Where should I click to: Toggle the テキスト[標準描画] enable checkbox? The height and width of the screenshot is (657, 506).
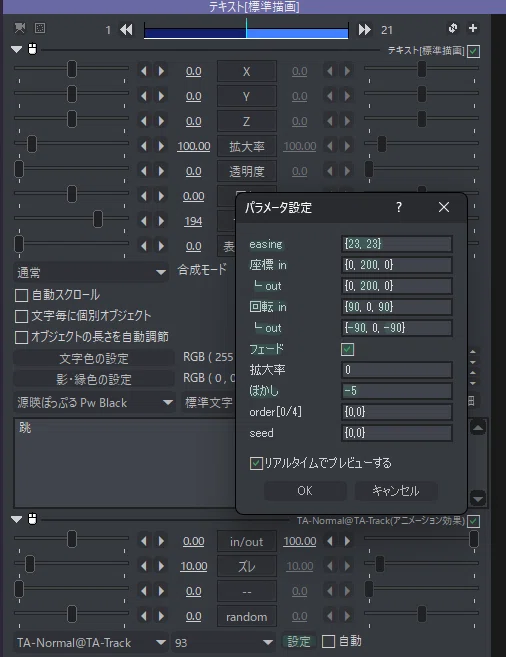tap(473, 51)
